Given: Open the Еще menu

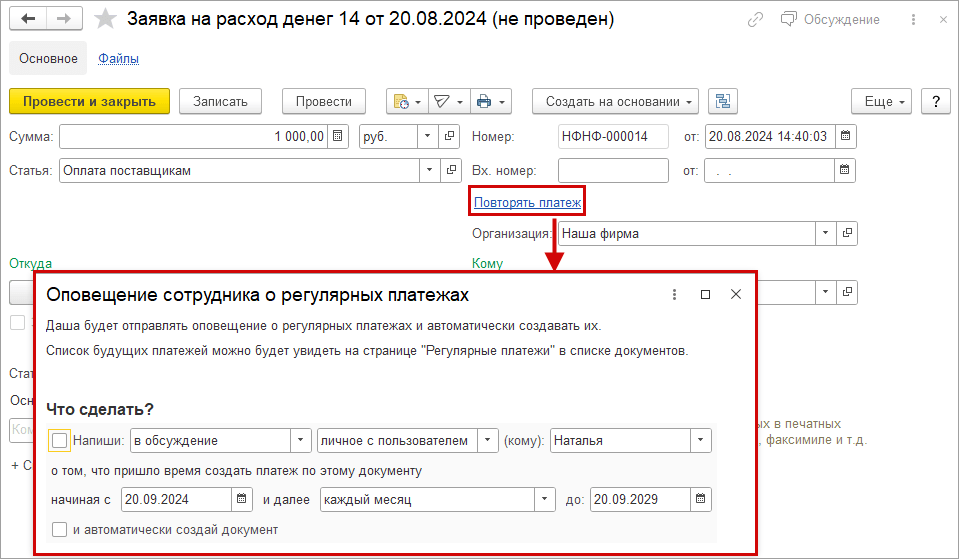Looking at the screenshot, I should pos(881,102).
